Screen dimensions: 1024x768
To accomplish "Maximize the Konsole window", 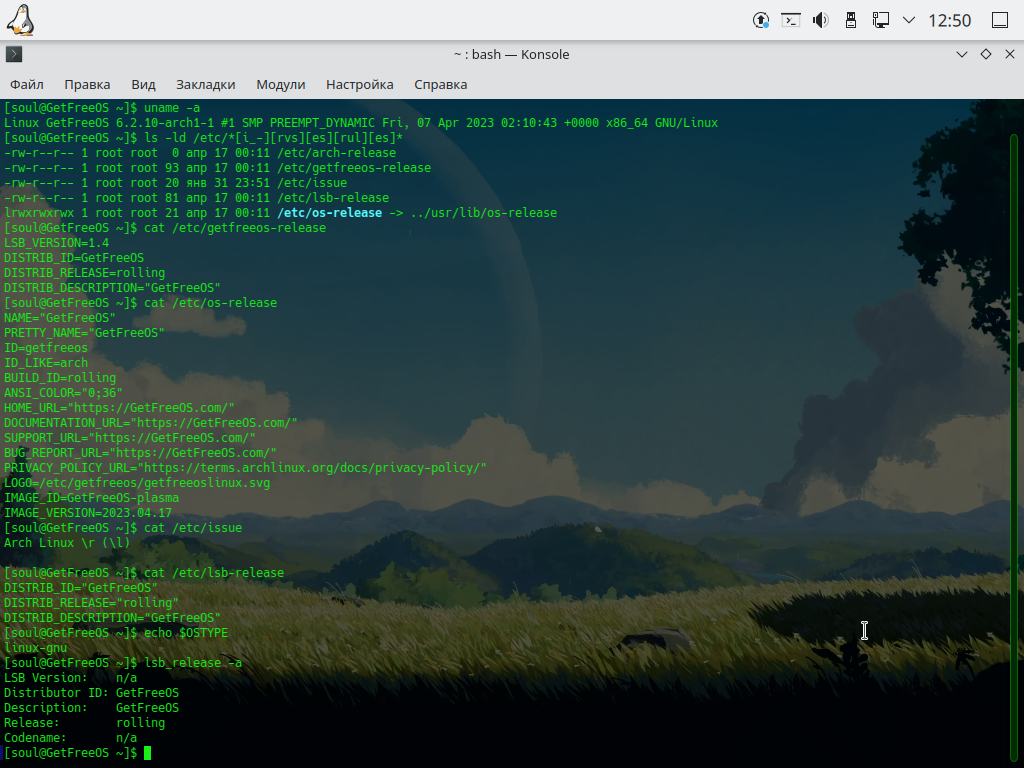I will [x=986, y=54].
